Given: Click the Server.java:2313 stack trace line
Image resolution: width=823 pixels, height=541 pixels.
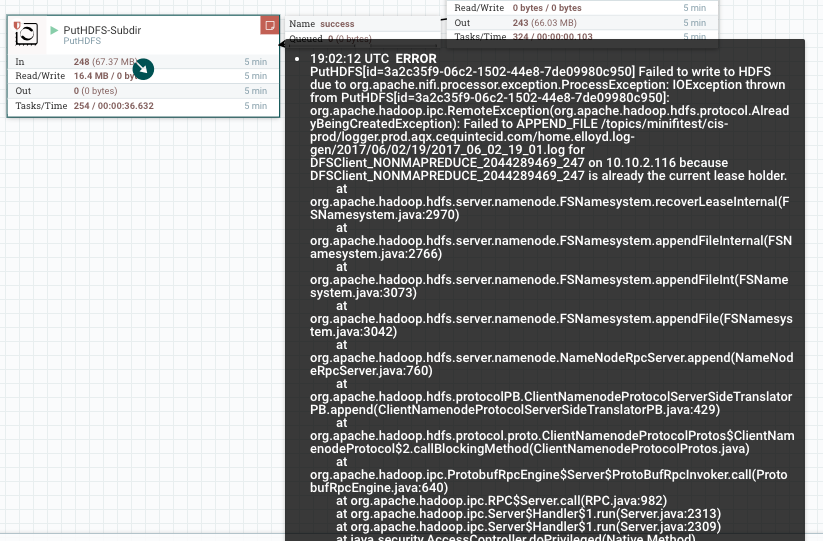Looking at the screenshot, I should (x=529, y=514).
